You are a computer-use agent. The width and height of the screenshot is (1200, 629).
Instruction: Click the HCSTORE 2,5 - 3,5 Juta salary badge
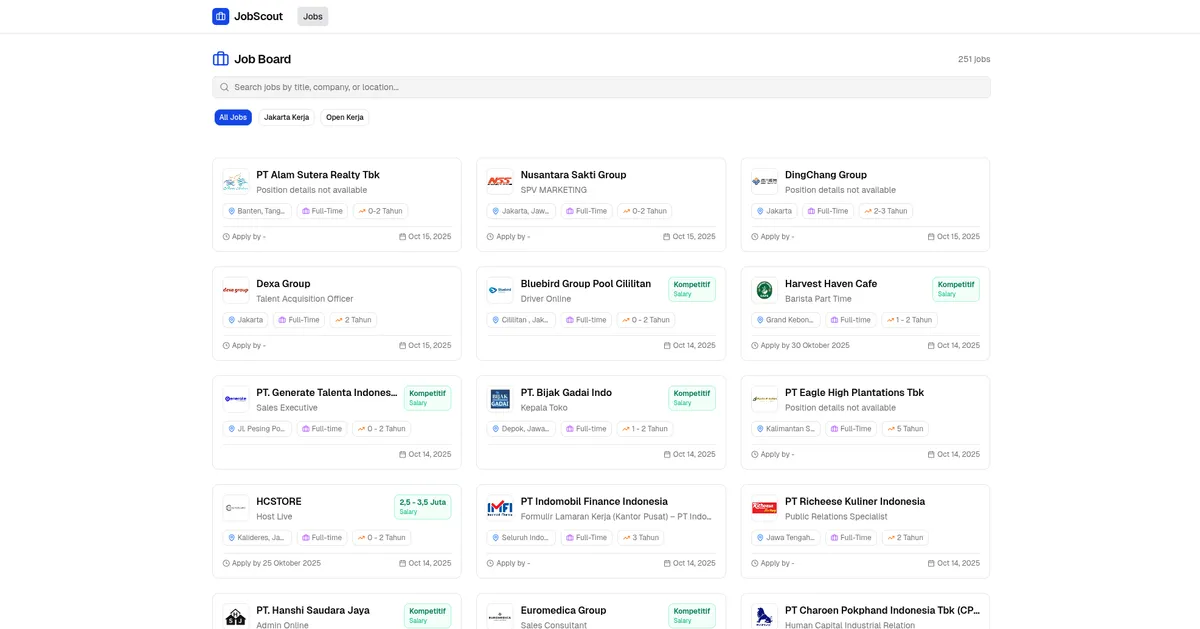click(x=422, y=506)
